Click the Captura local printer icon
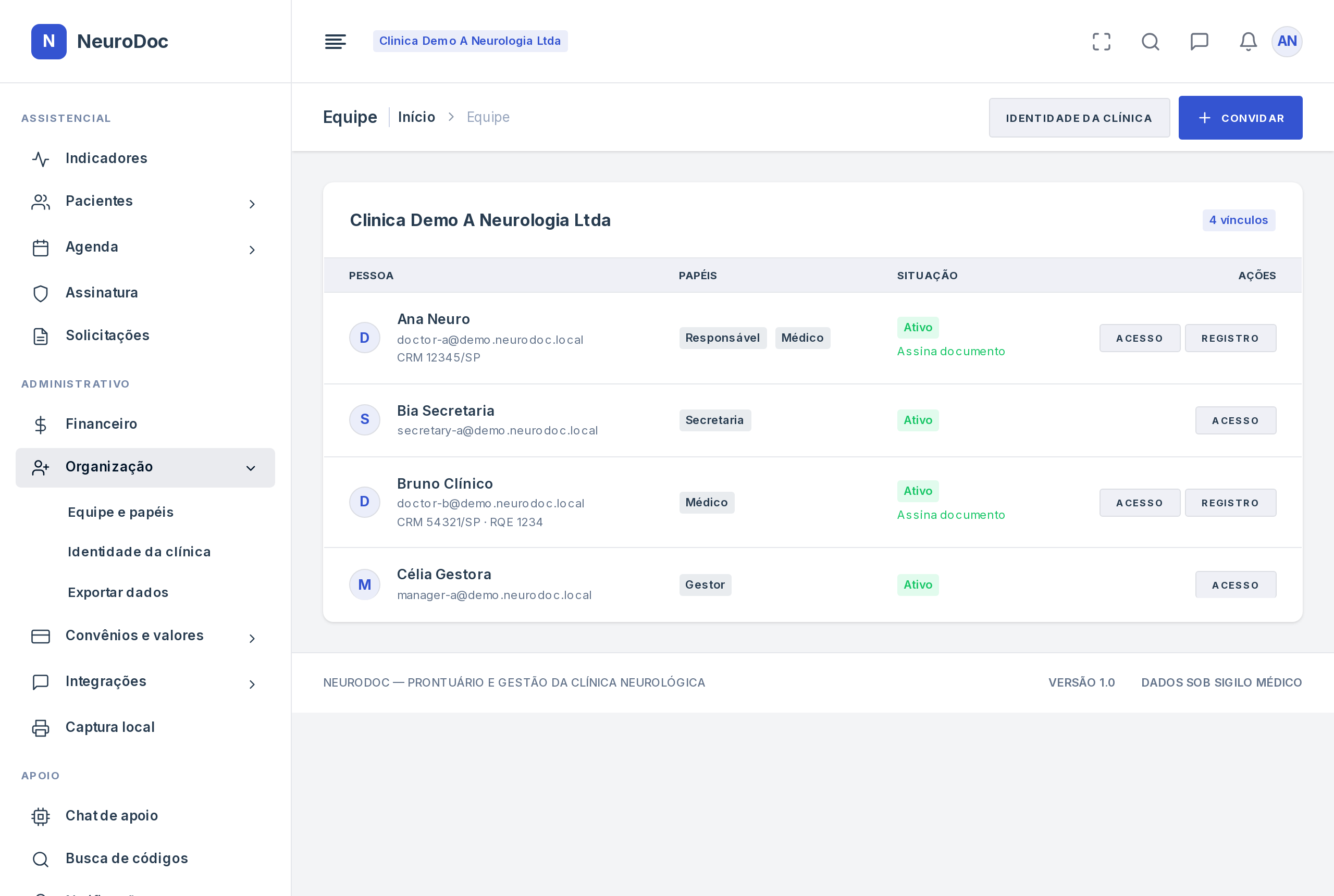The height and width of the screenshot is (896, 1334). 41,727
